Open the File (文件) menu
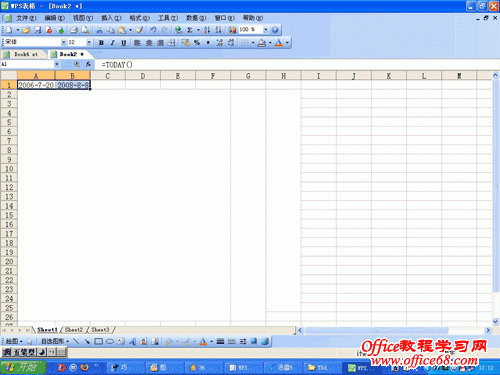The image size is (500, 375). [26, 18]
